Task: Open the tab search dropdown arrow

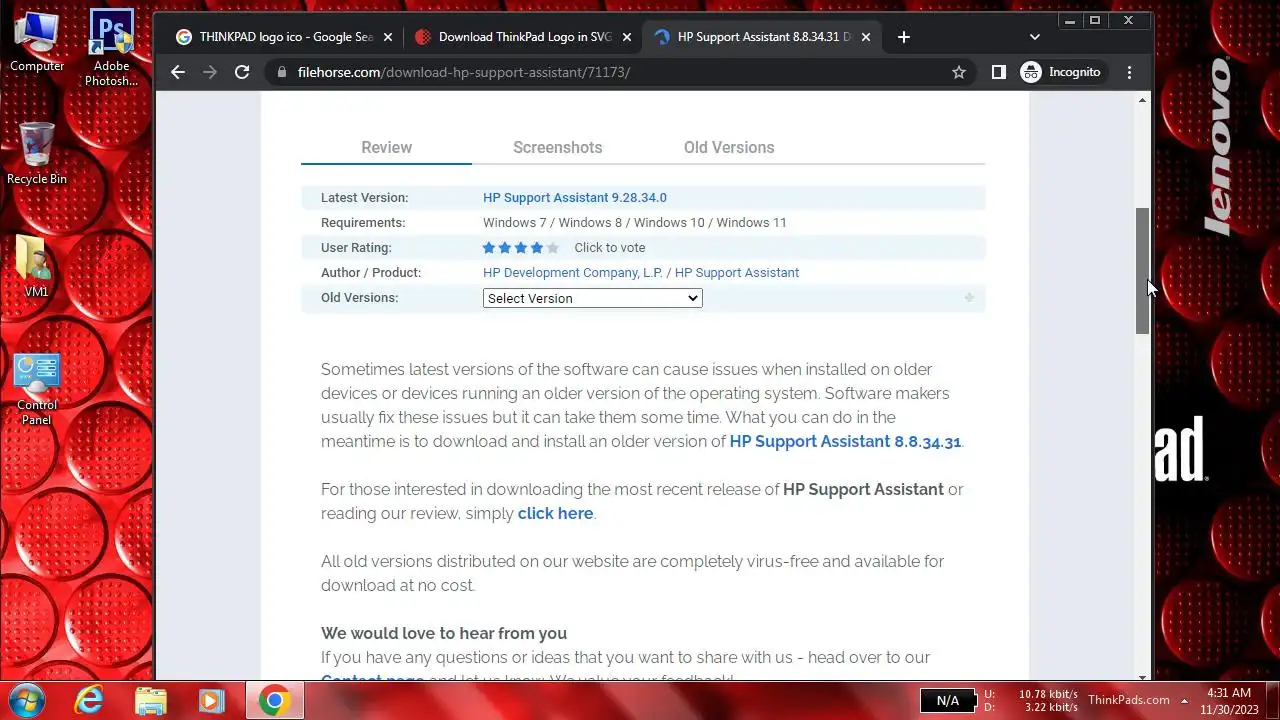Action: 1034,37
